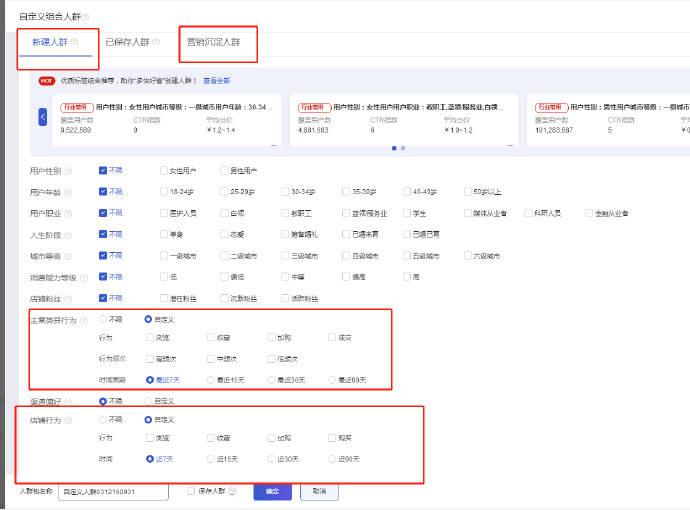Image resolution: width=690 pixels, height=510 pixels.
Task: Click help icon beside 保存人群 checkbox
Action: 232,491
